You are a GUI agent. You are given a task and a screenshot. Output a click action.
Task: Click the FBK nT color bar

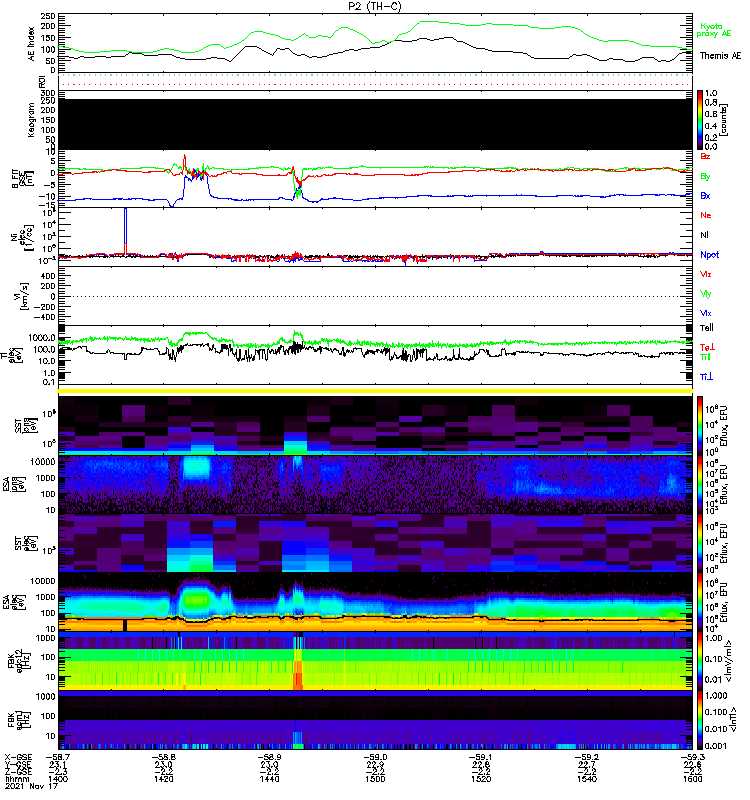coord(701,720)
